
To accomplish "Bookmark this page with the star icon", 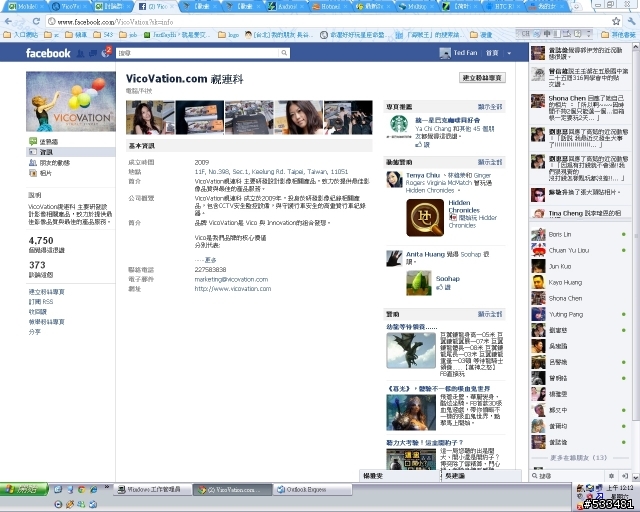I will tap(616, 21).
